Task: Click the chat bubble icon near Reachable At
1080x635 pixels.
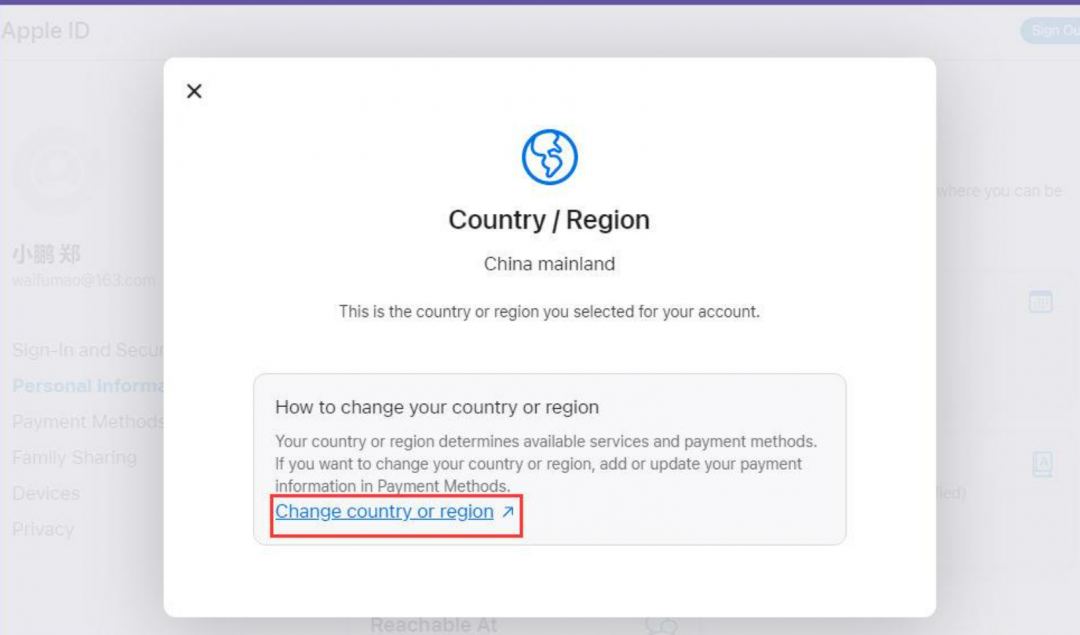Action: [661, 625]
